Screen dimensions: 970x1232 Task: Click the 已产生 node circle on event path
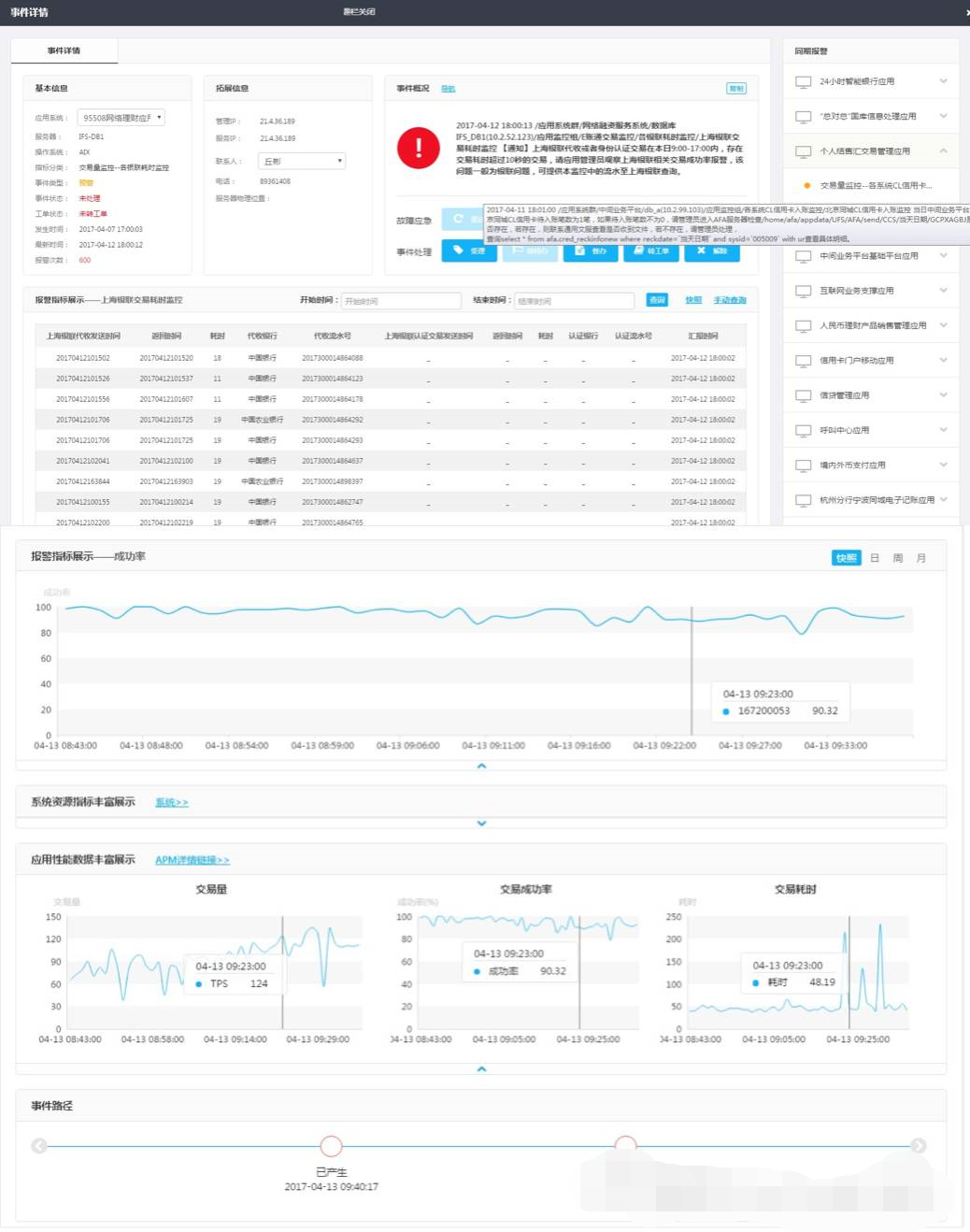tap(332, 1146)
